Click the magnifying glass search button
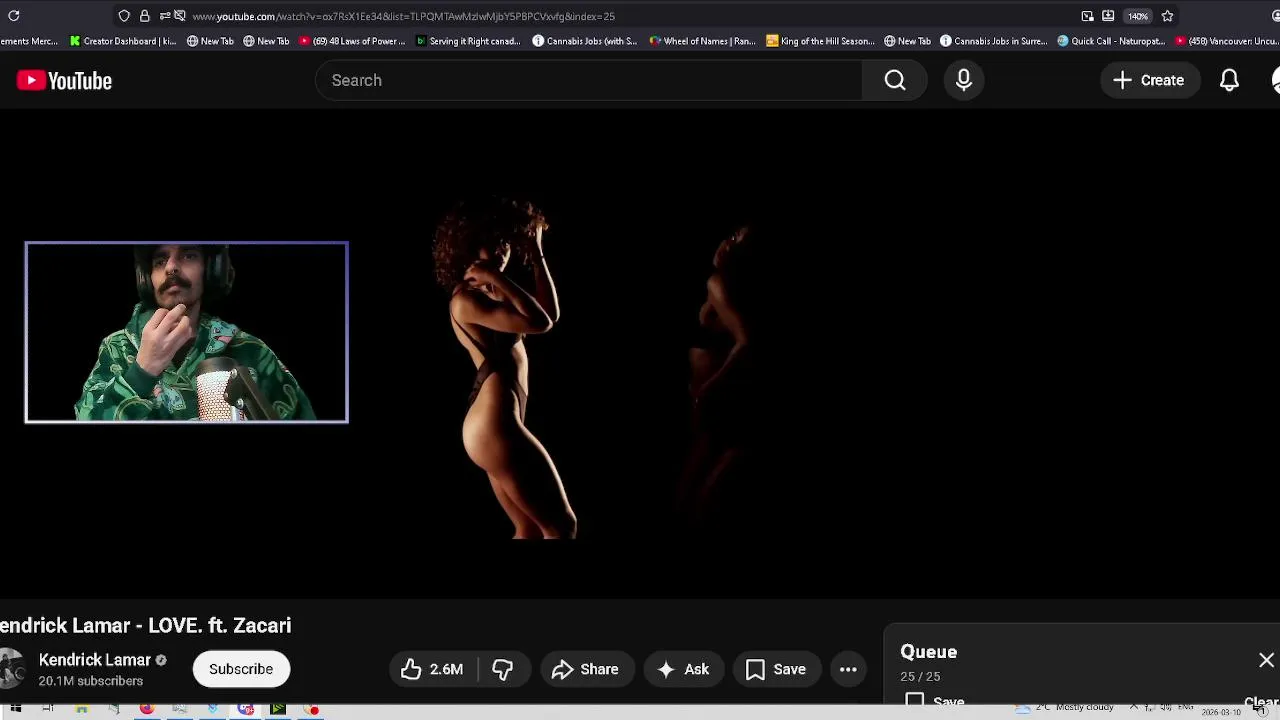 (895, 80)
